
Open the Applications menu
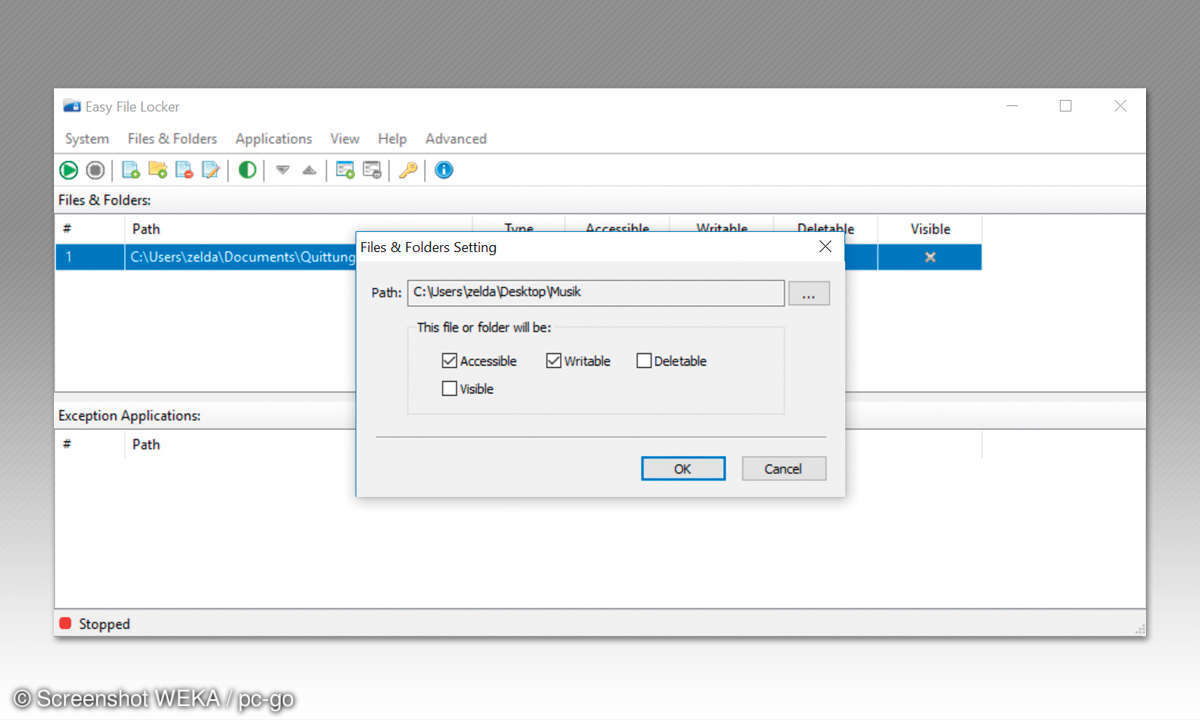tap(274, 139)
